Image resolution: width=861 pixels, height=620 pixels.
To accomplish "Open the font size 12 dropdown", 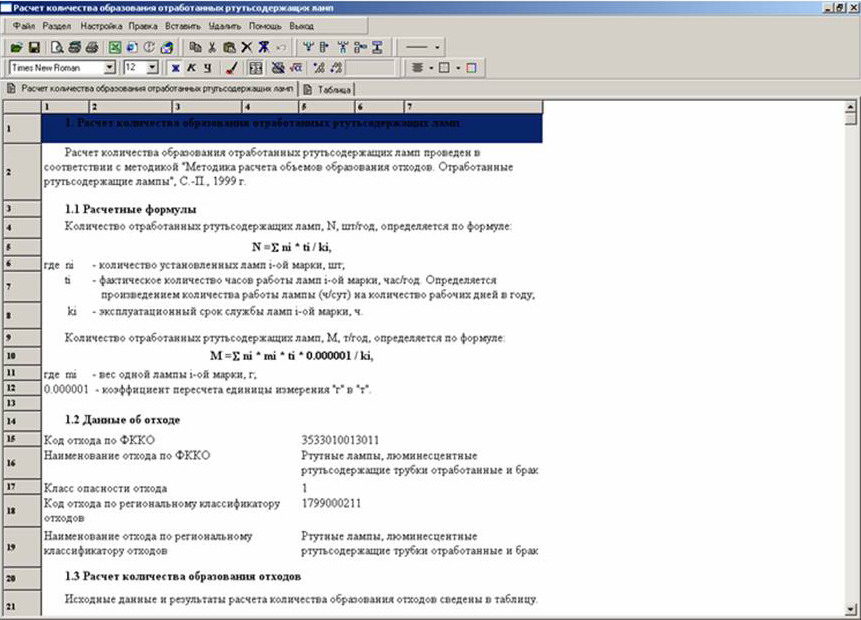I will point(152,68).
